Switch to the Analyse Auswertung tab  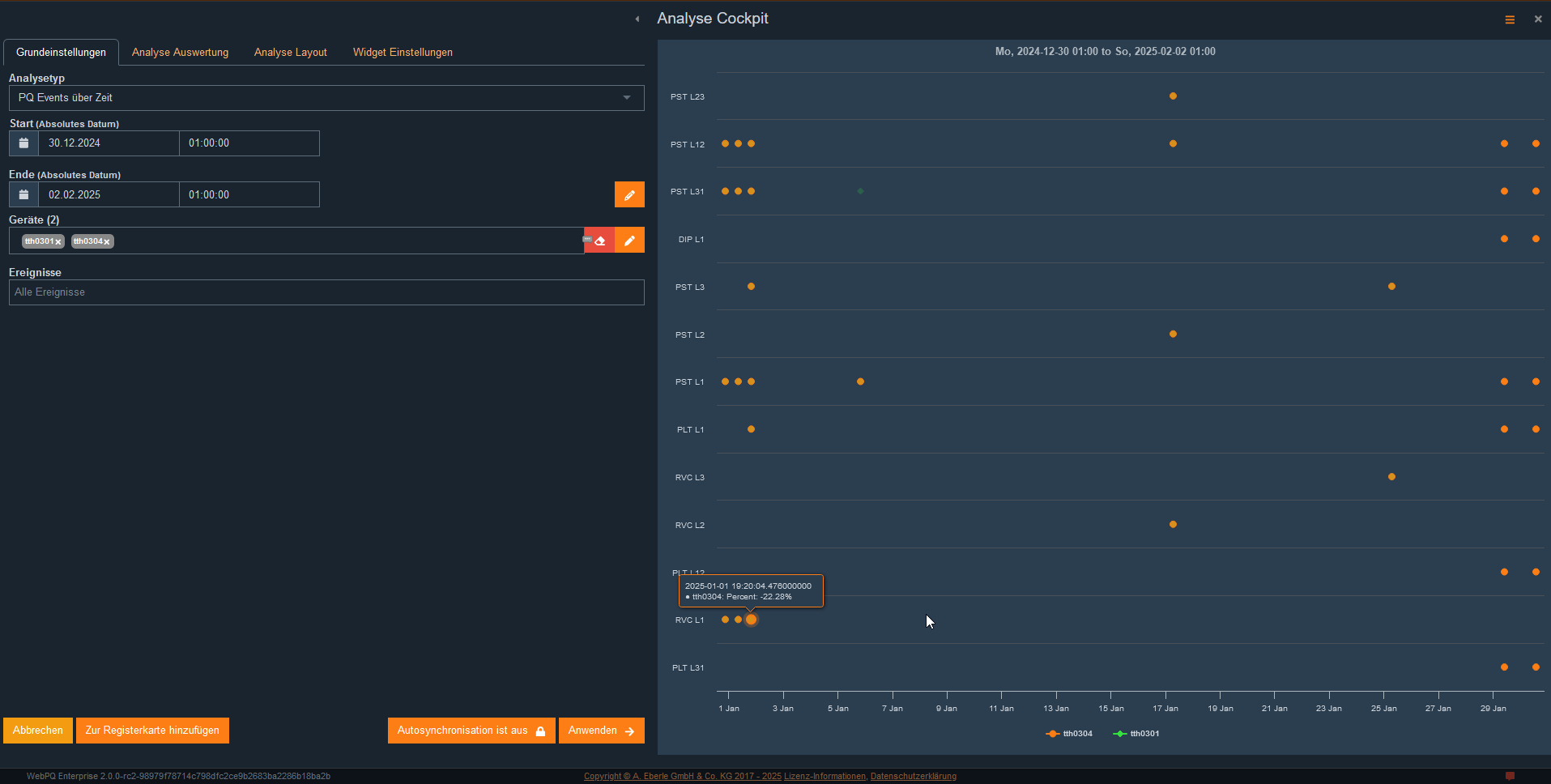point(180,53)
